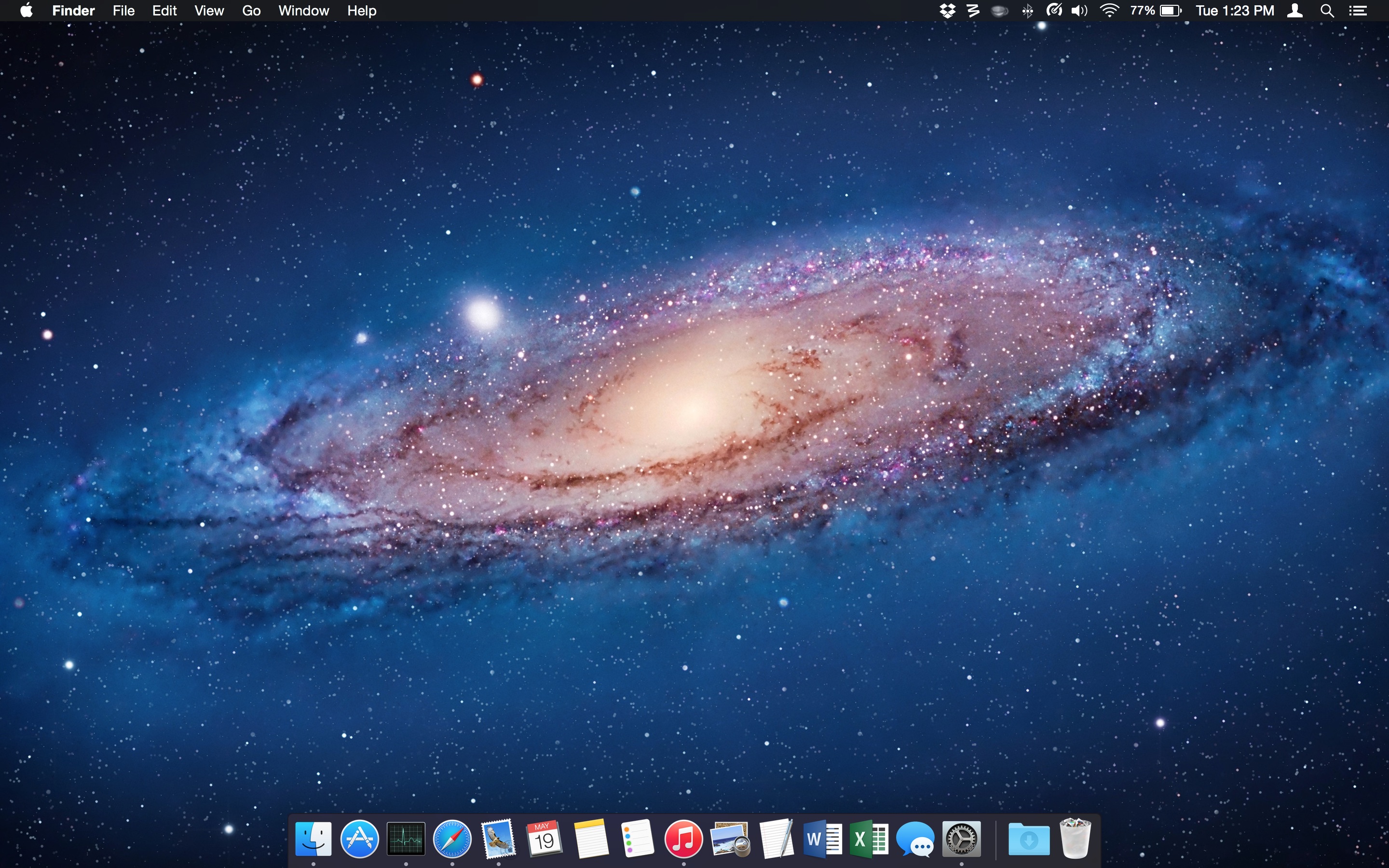The width and height of the screenshot is (1389, 868).
Task: Click the Dropbox menu bar icon
Action: pyautogui.click(x=948, y=10)
